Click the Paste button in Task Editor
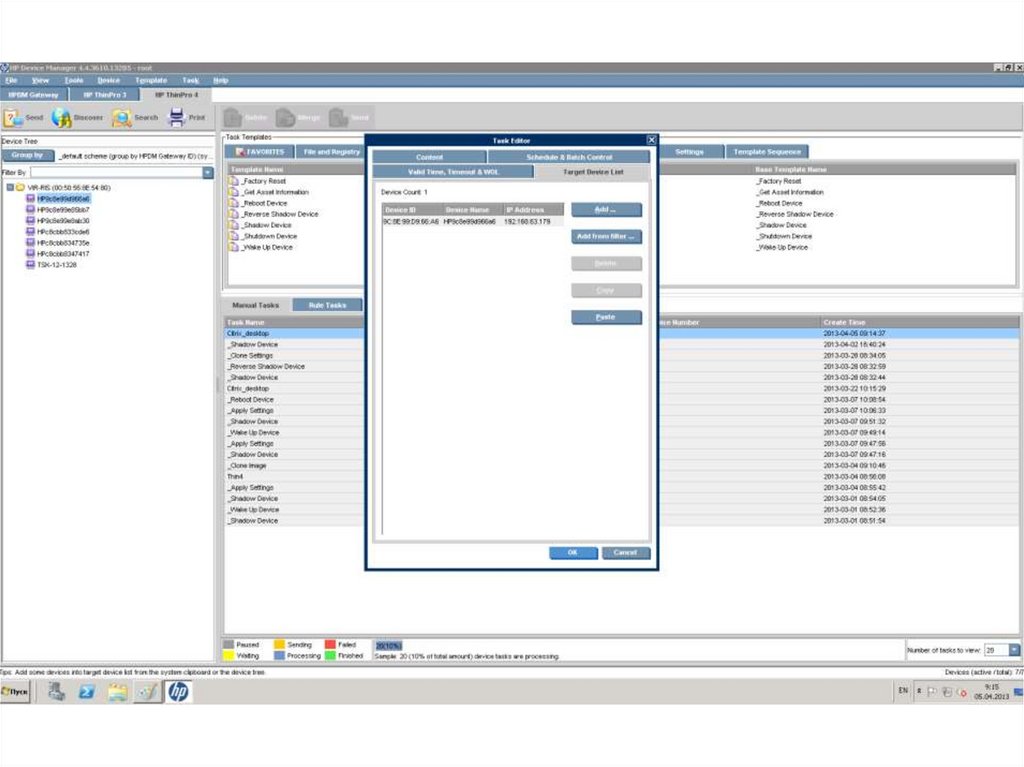The image size is (1024, 767). tap(606, 317)
